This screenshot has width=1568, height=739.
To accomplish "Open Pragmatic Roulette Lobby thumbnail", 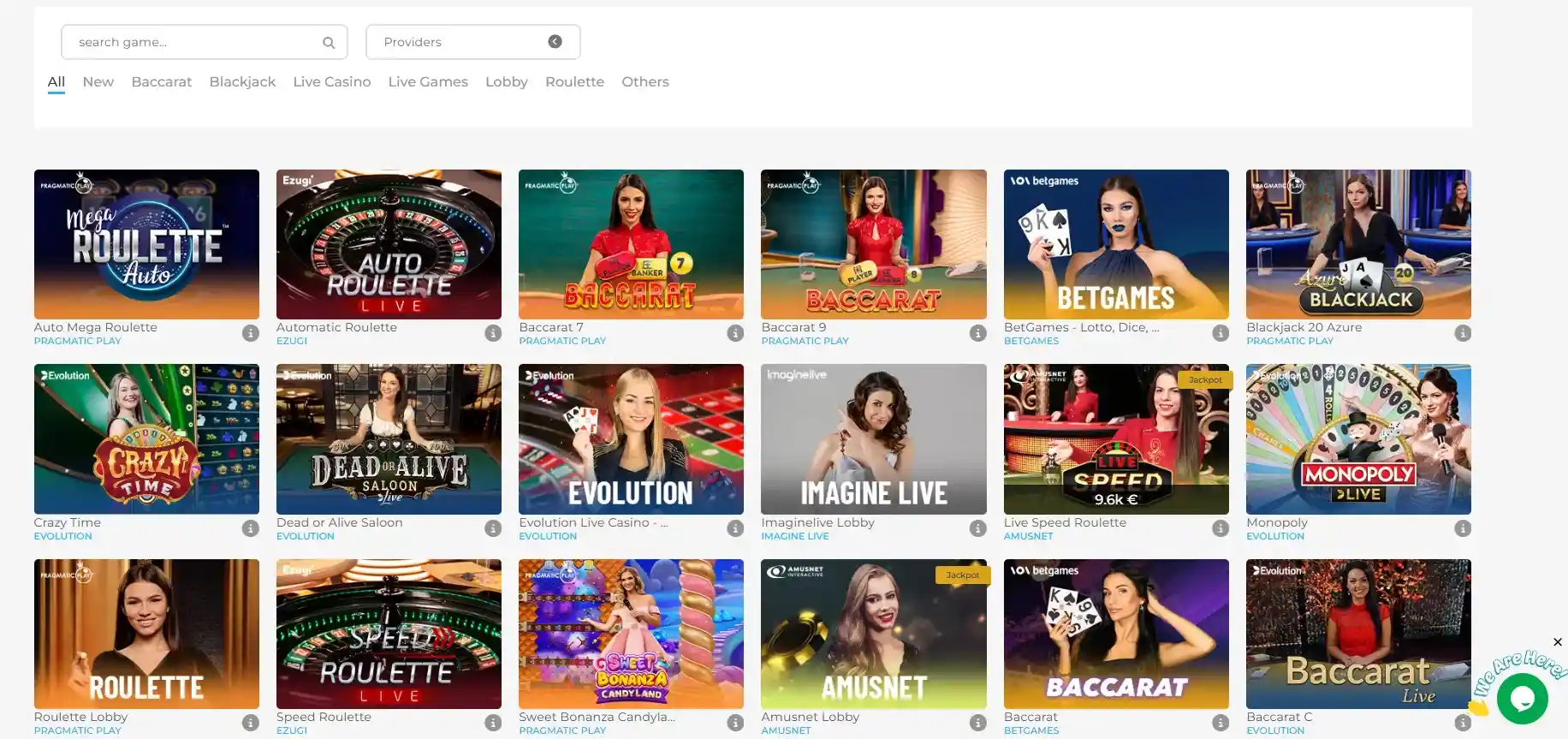I will point(146,634).
